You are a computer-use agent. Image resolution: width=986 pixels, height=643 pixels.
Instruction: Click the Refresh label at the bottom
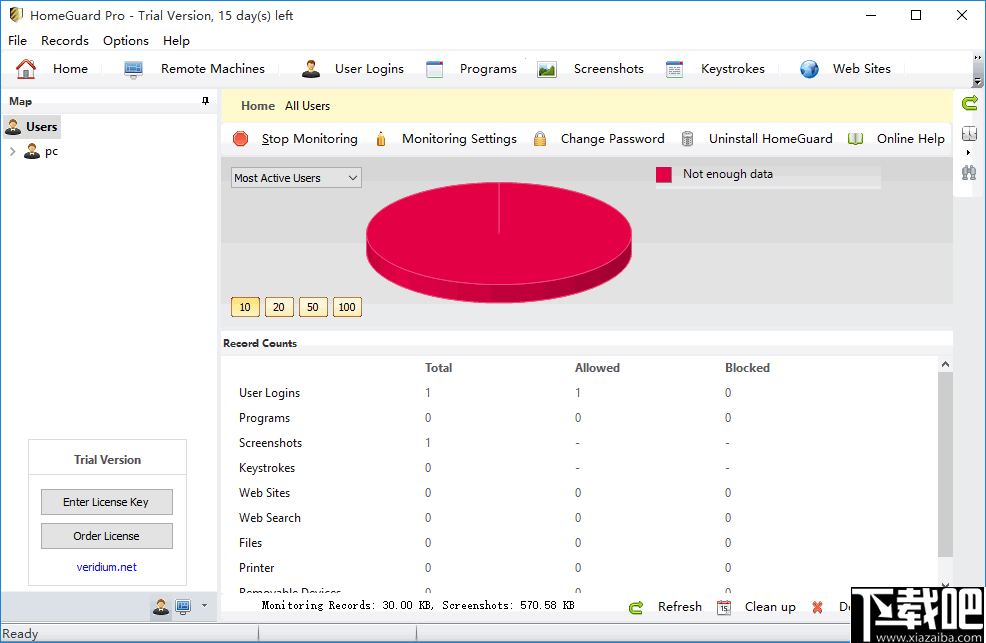coord(680,607)
